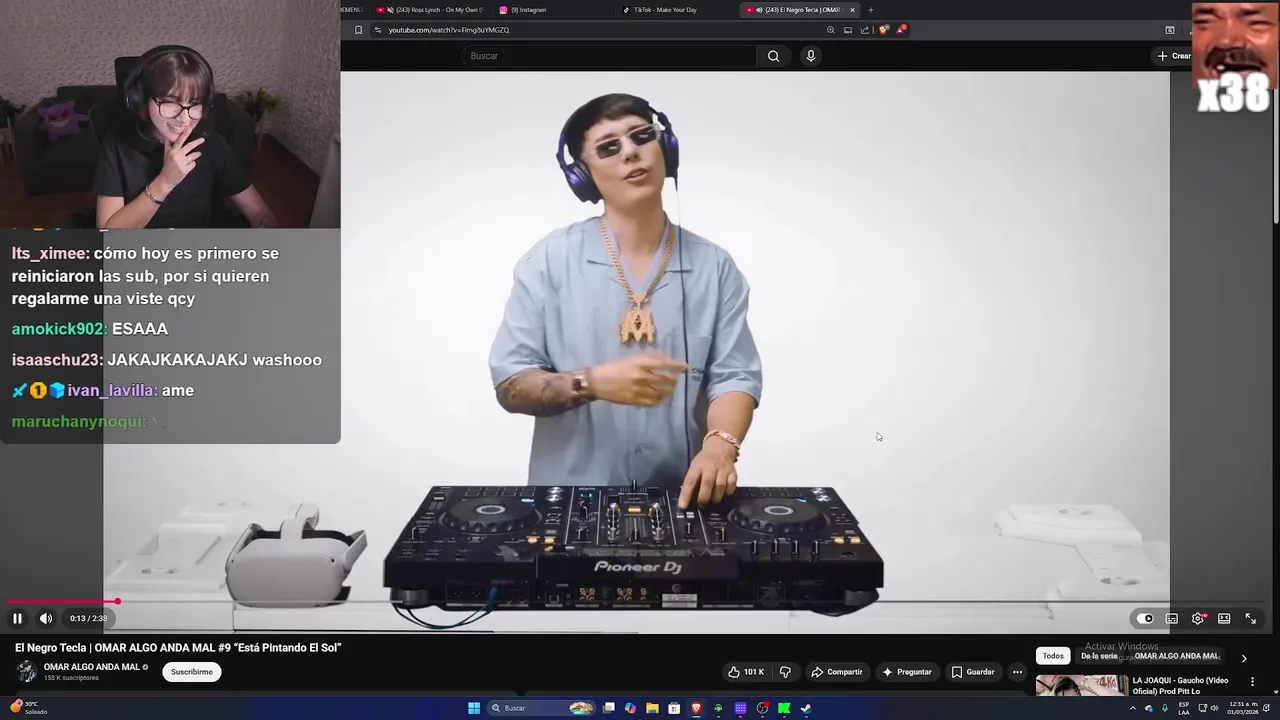The width and height of the screenshot is (1280, 720).
Task: Open Steam from the taskbar
Action: tap(806, 708)
